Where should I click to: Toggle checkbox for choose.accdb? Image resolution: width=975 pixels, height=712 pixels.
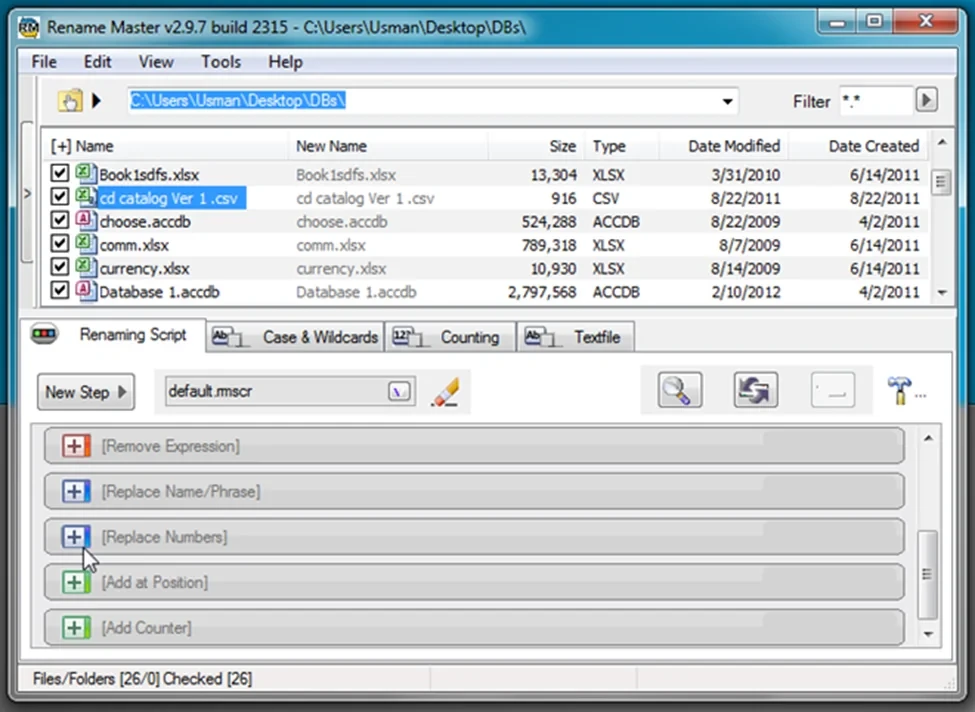pyautogui.click(x=60, y=221)
